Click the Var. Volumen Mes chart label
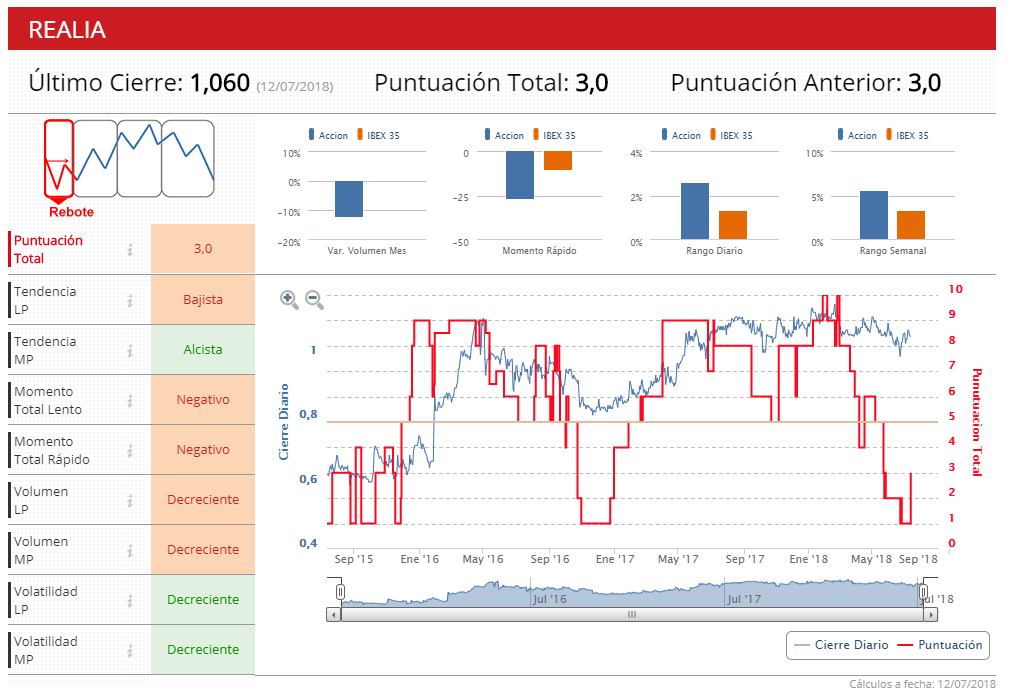The image size is (1026, 691). pos(367,251)
